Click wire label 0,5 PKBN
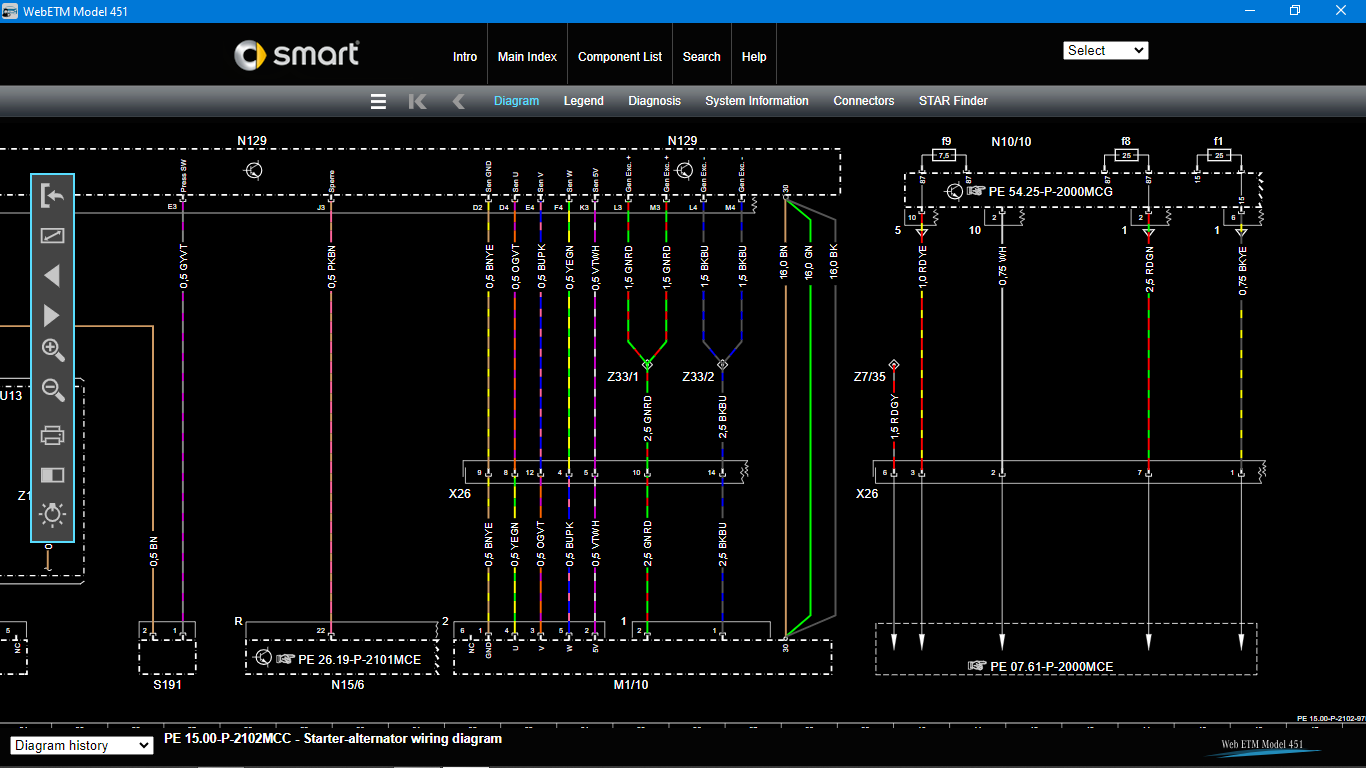Screen dimensions: 1366x768 click(331, 267)
